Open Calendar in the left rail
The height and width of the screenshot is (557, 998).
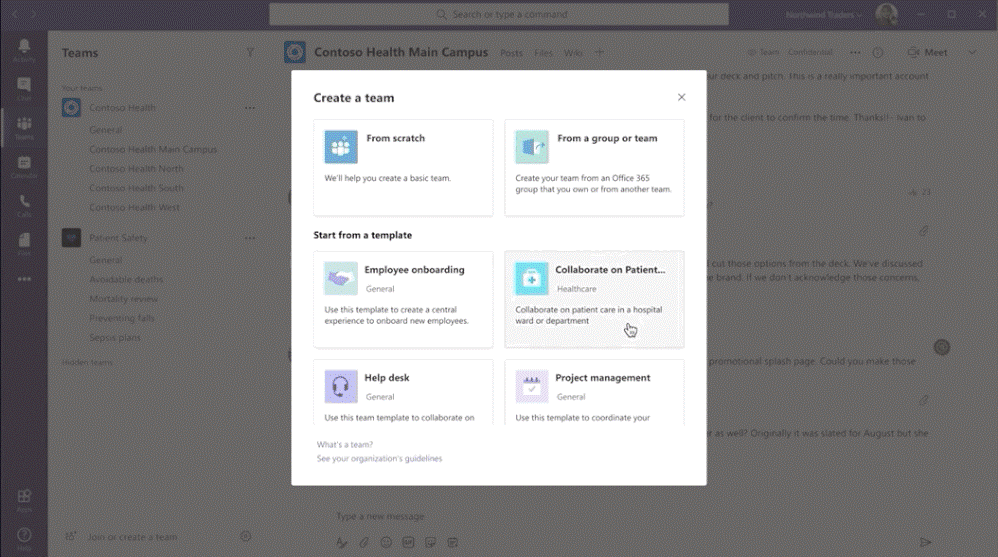coord(24,167)
